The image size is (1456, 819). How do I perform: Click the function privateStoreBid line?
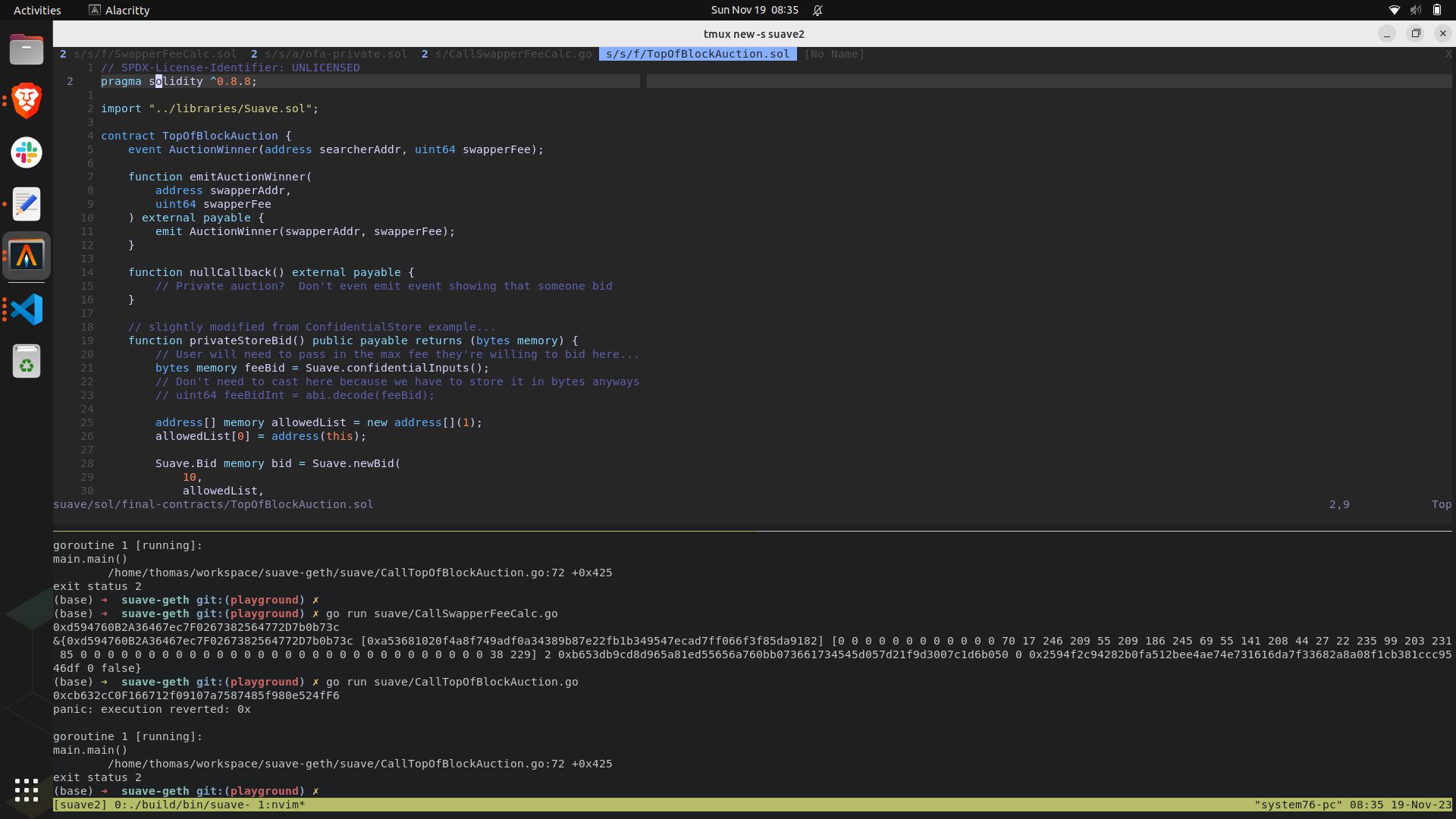[x=353, y=340]
